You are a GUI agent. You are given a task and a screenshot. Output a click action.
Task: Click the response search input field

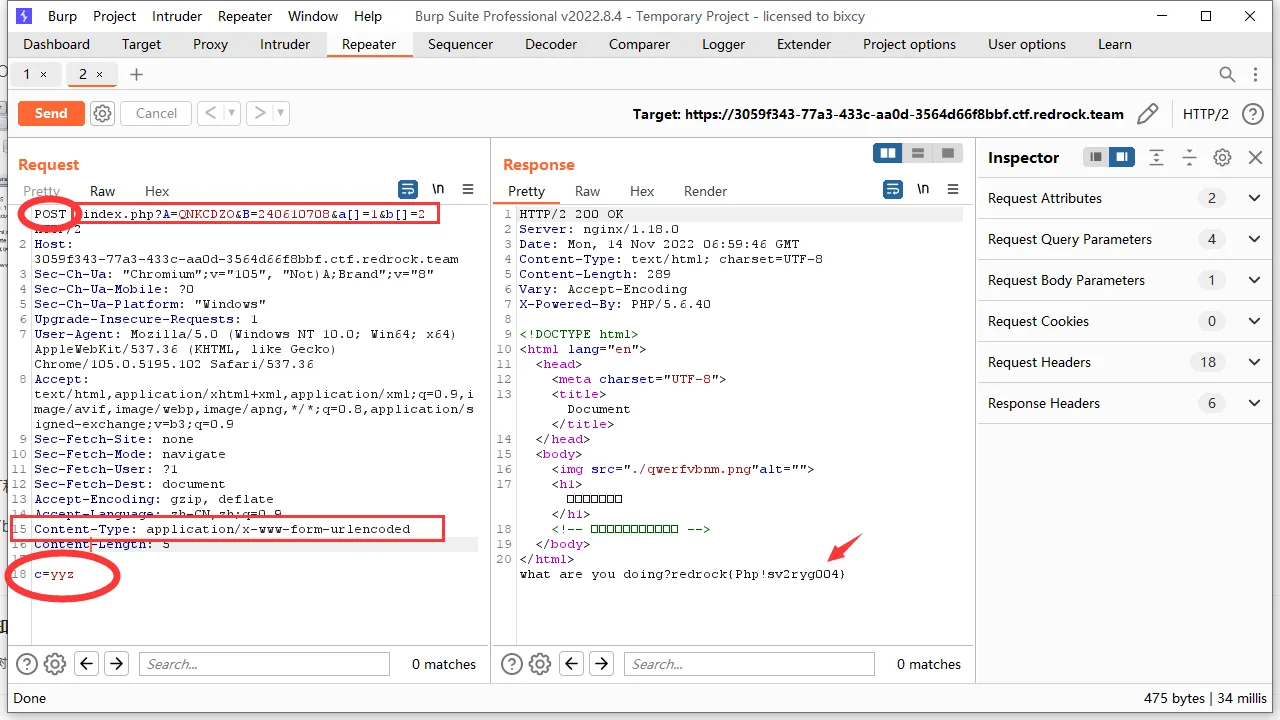click(748, 664)
